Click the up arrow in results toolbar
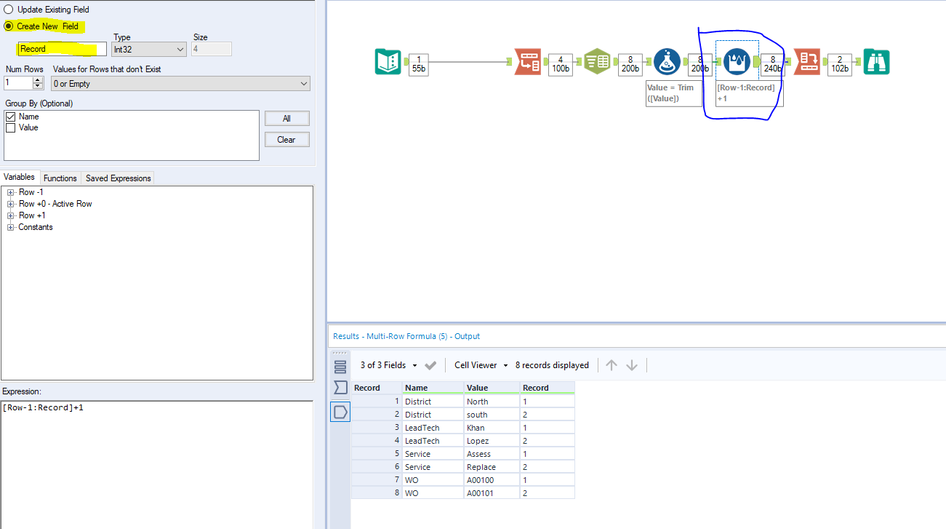This screenshot has width=946, height=529. pyautogui.click(x=611, y=366)
